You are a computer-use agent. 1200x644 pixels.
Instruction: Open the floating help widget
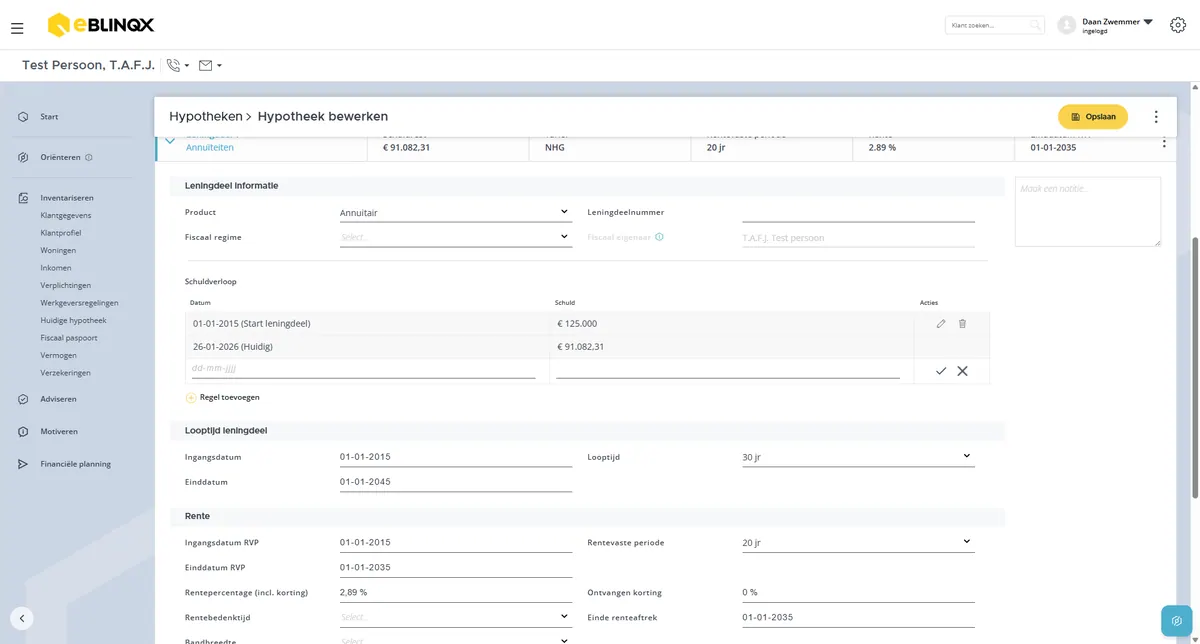(x=1175, y=620)
